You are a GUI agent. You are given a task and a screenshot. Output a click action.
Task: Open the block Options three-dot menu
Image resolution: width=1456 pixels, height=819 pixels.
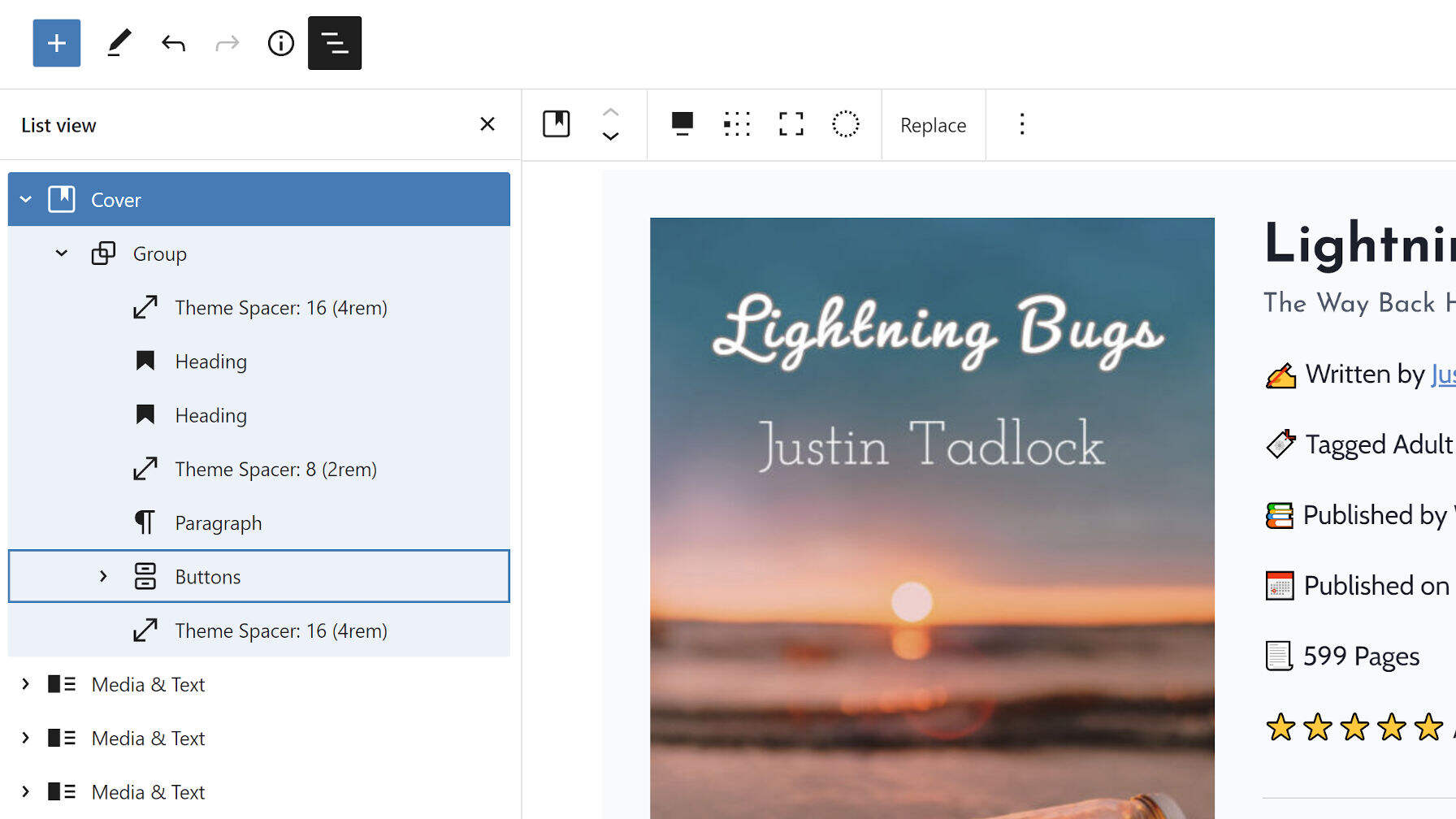pos(1021,124)
